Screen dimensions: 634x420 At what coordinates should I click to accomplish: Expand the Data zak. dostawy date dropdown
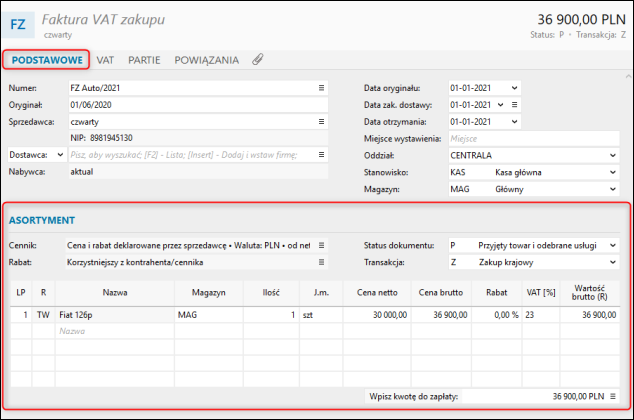(501, 105)
